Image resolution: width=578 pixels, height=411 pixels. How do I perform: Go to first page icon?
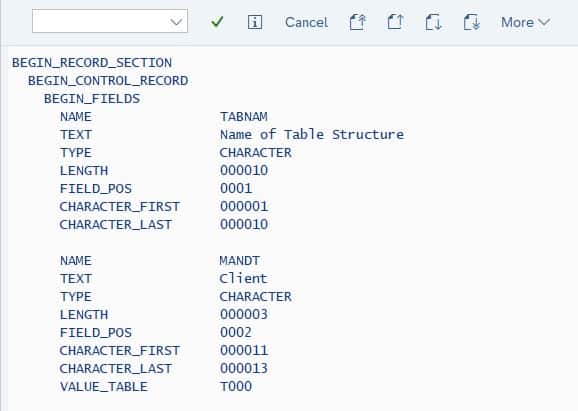tap(357, 22)
